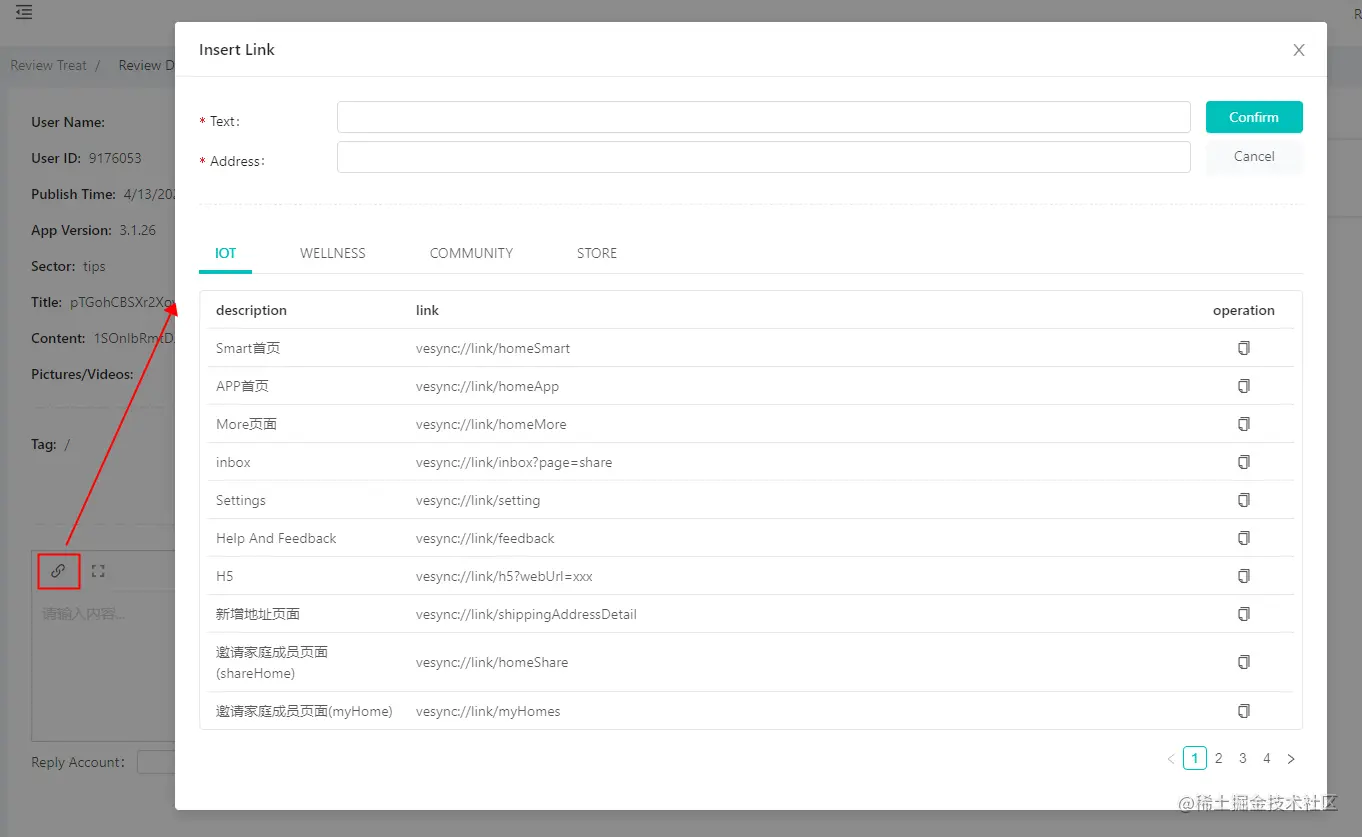Cancel the Insert Link dialog

click(x=1253, y=156)
